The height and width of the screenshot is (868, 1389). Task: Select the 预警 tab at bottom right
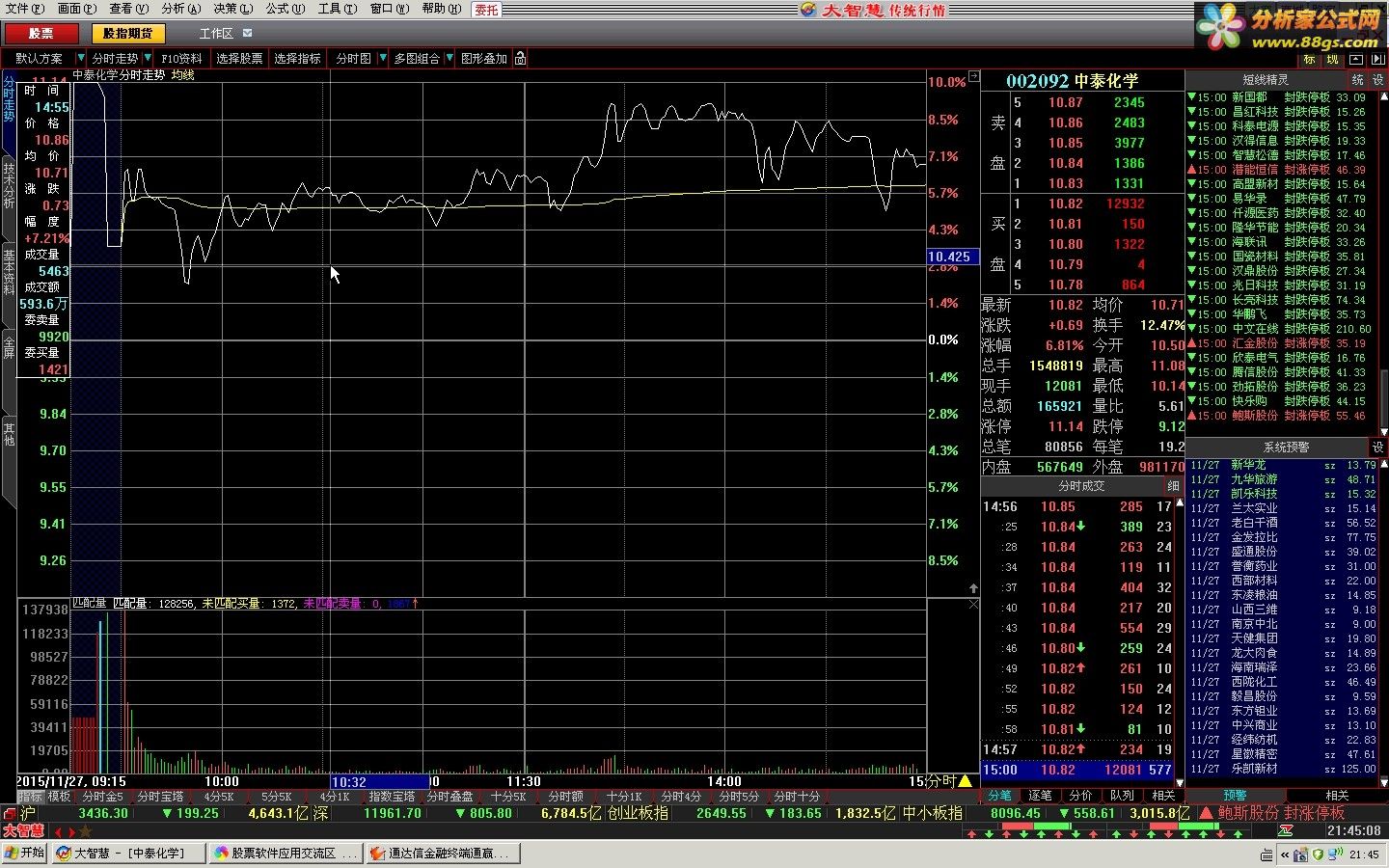[x=1235, y=796]
